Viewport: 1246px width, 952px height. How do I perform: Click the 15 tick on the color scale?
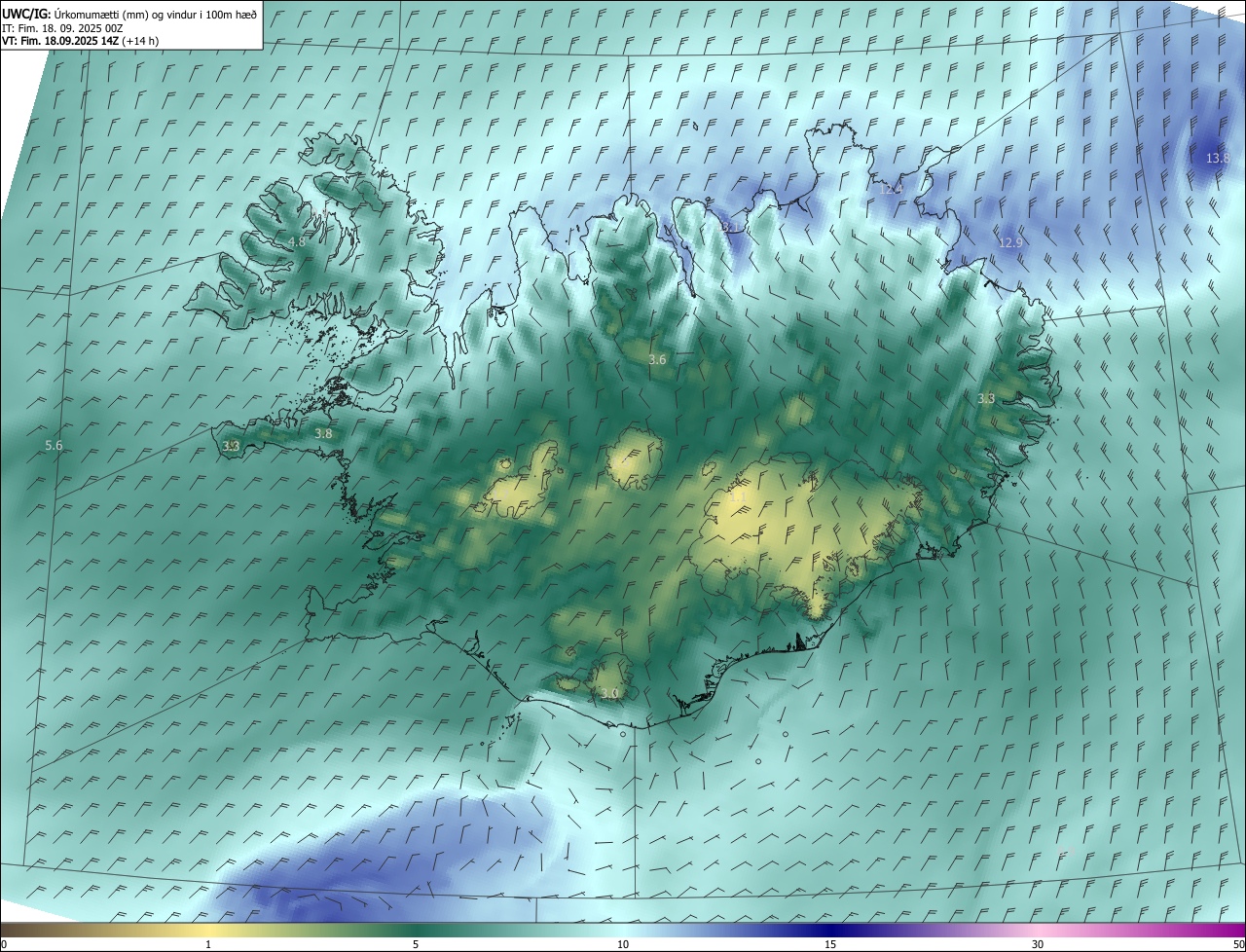click(x=830, y=944)
